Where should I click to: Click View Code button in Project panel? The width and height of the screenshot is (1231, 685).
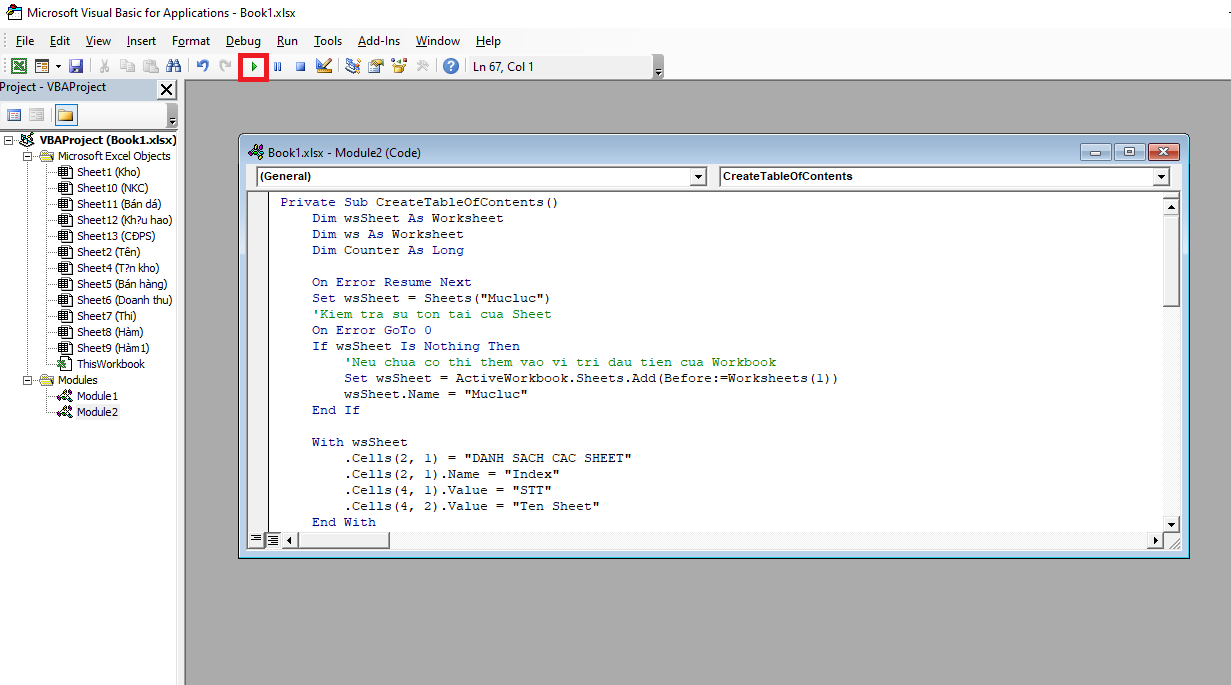pos(15,115)
